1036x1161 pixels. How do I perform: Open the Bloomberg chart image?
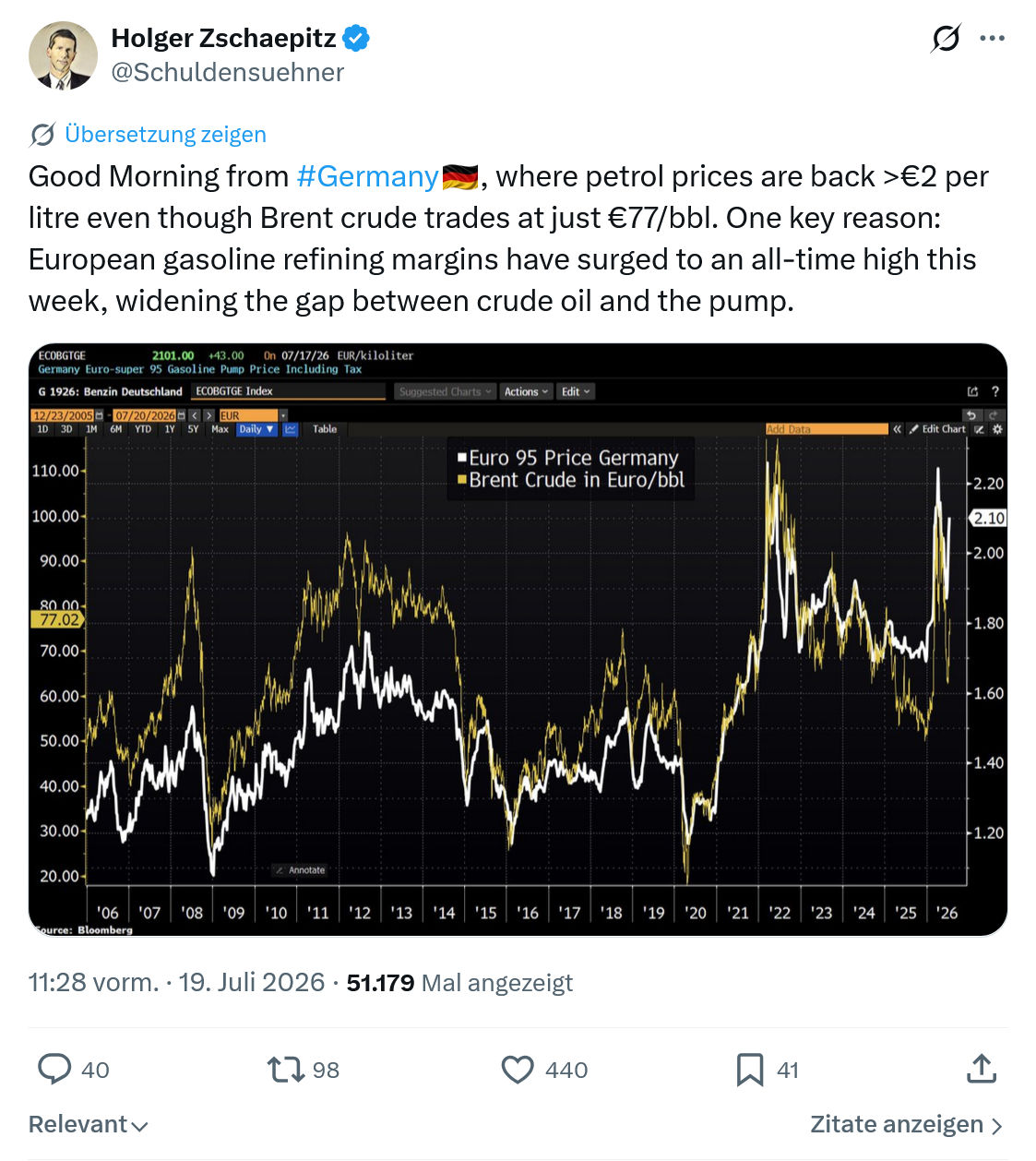point(518,640)
